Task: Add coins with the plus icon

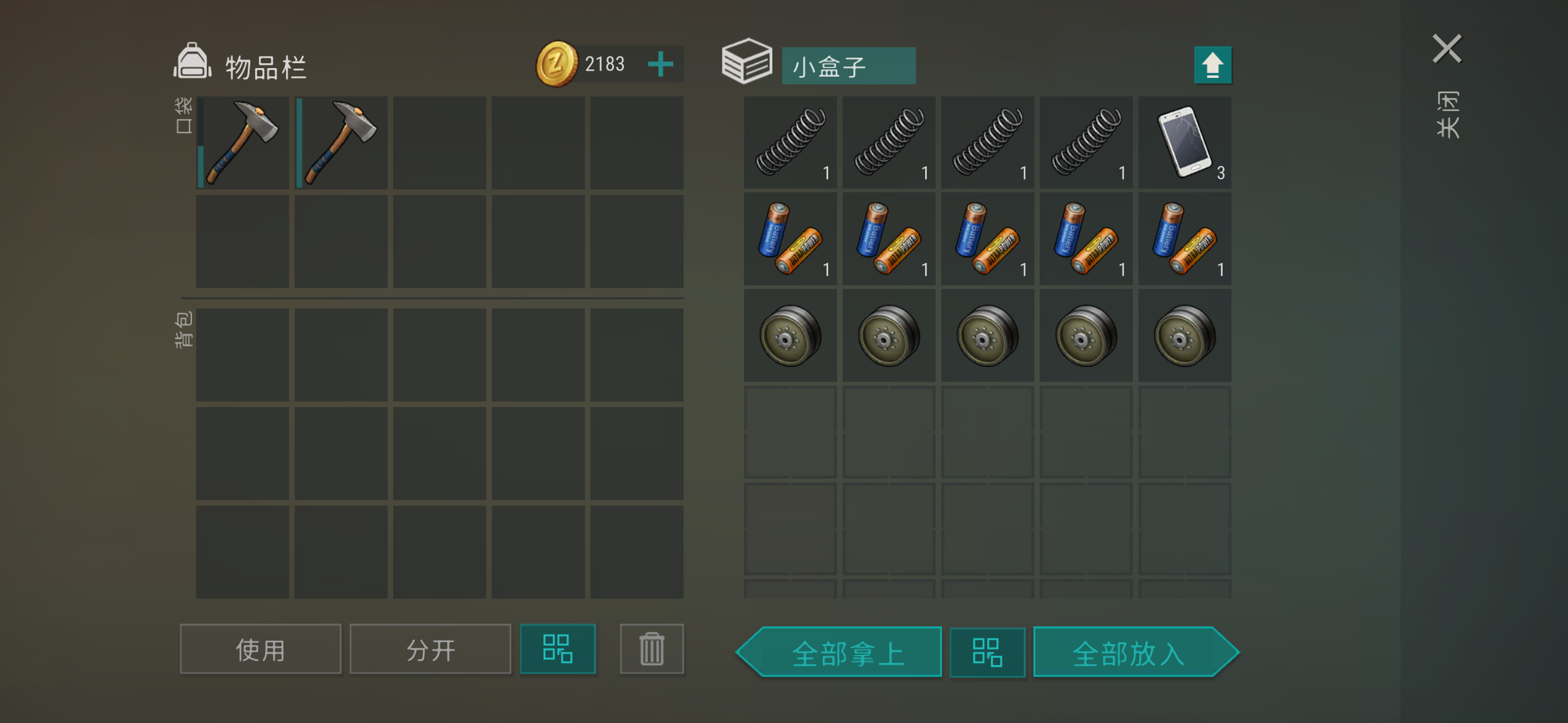Action: 660,64
